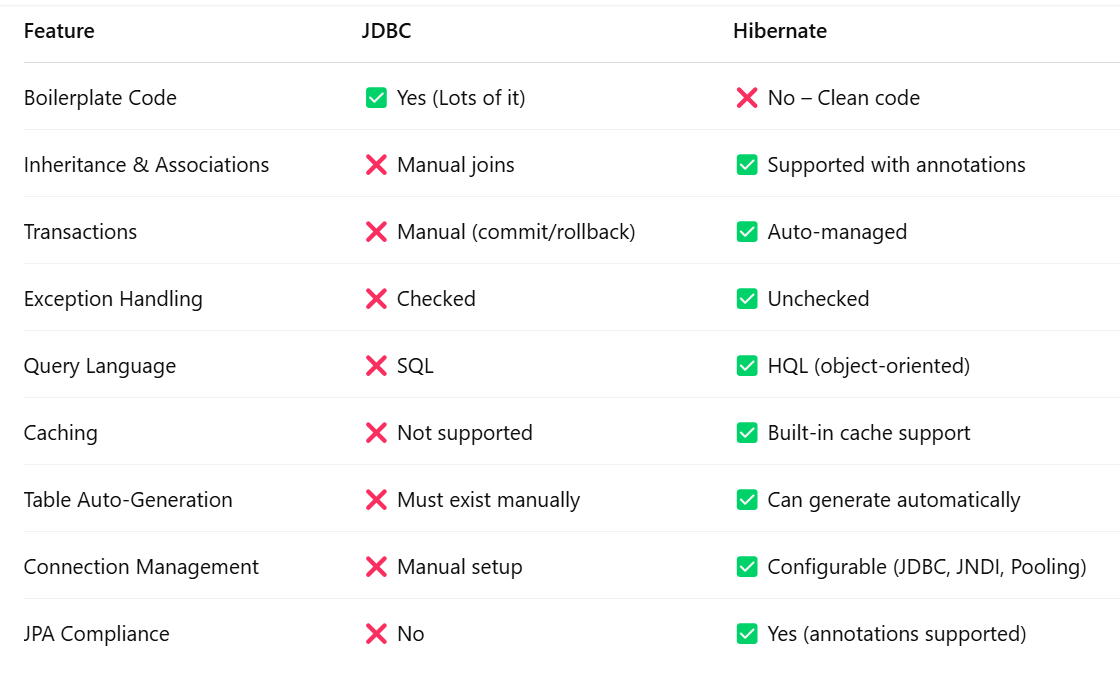
Task: Click green check next to HQL (object-oriented)
Action: [746, 366]
